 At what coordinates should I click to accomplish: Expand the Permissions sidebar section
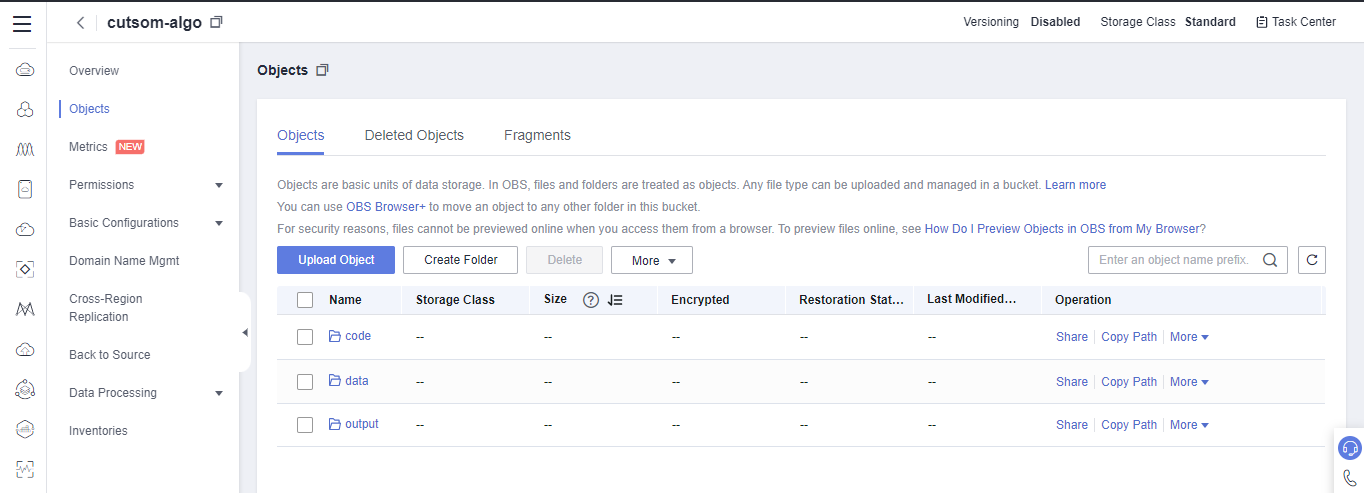(x=219, y=185)
